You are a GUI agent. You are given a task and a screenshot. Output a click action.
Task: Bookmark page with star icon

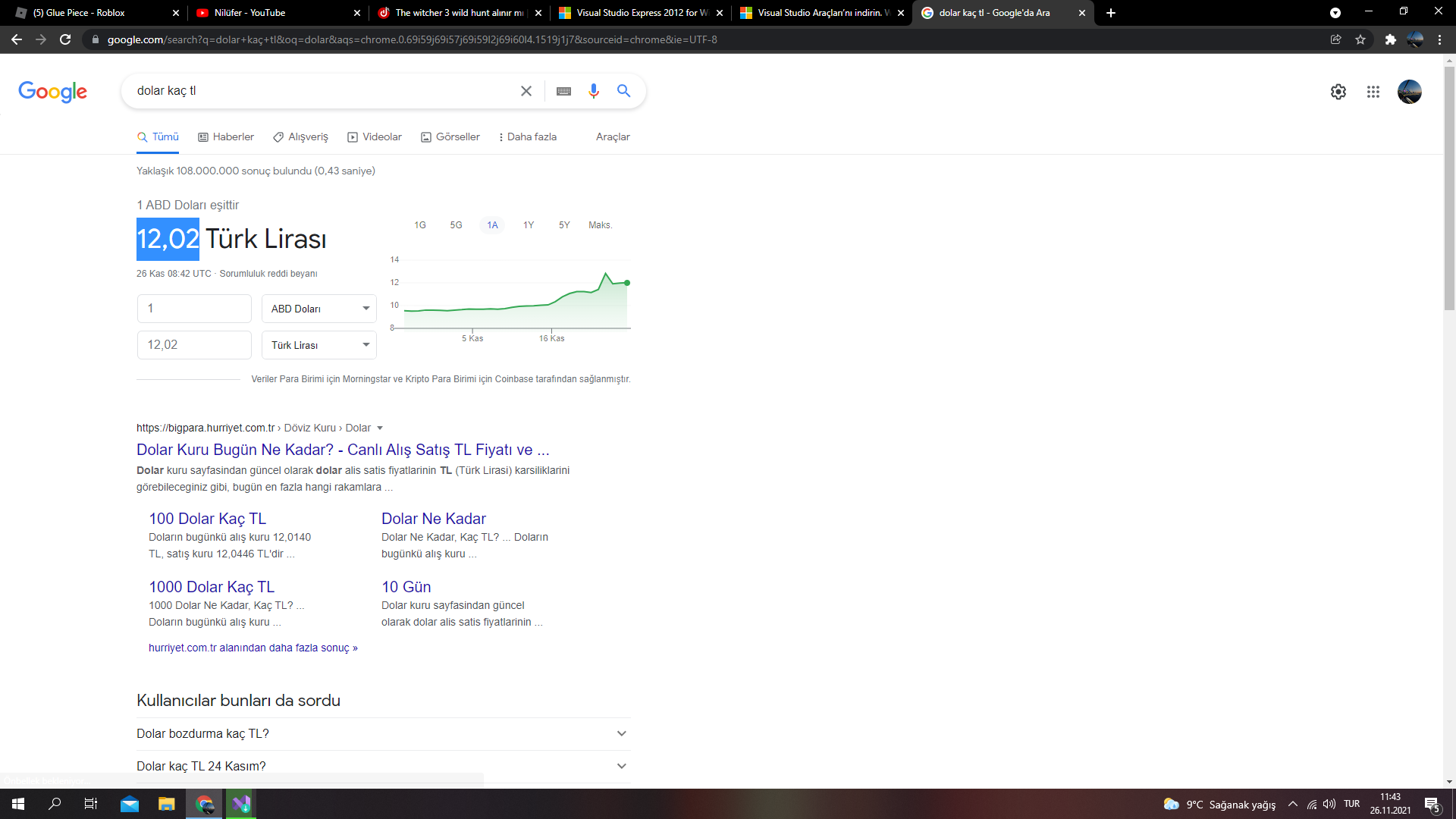[1360, 39]
